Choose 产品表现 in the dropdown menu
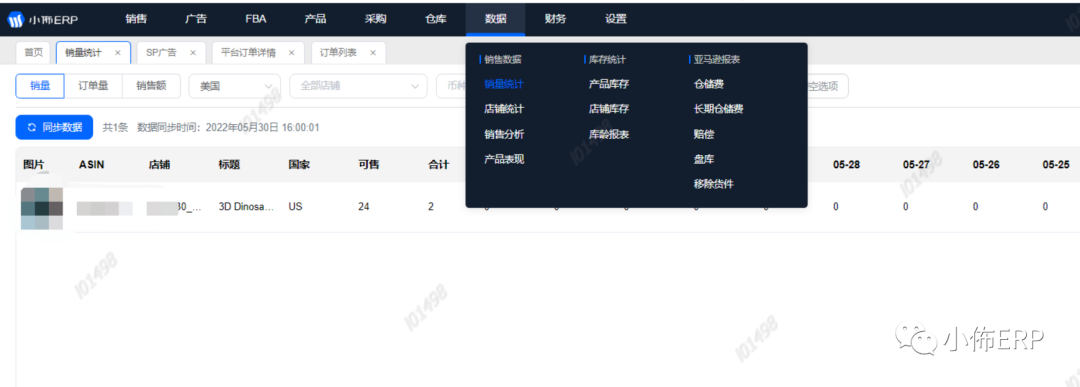 pos(504,159)
